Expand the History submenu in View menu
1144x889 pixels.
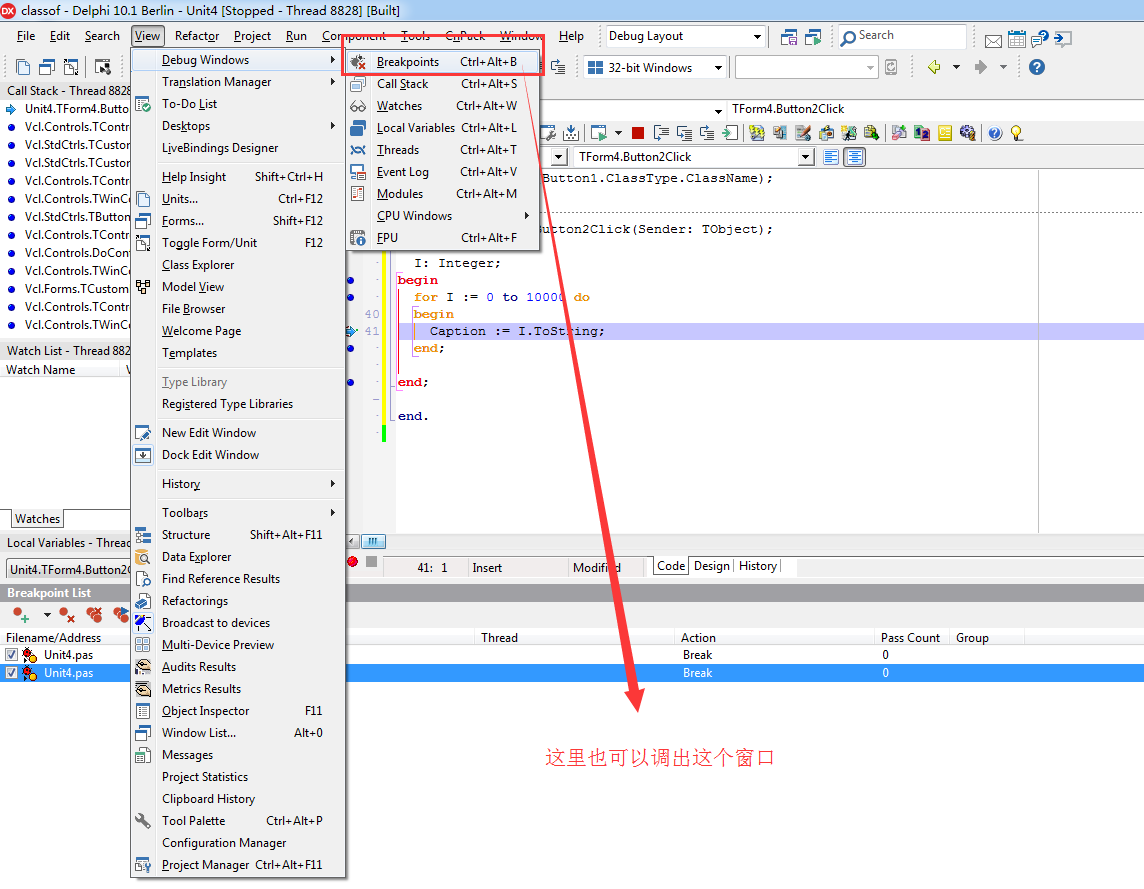click(x=237, y=484)
